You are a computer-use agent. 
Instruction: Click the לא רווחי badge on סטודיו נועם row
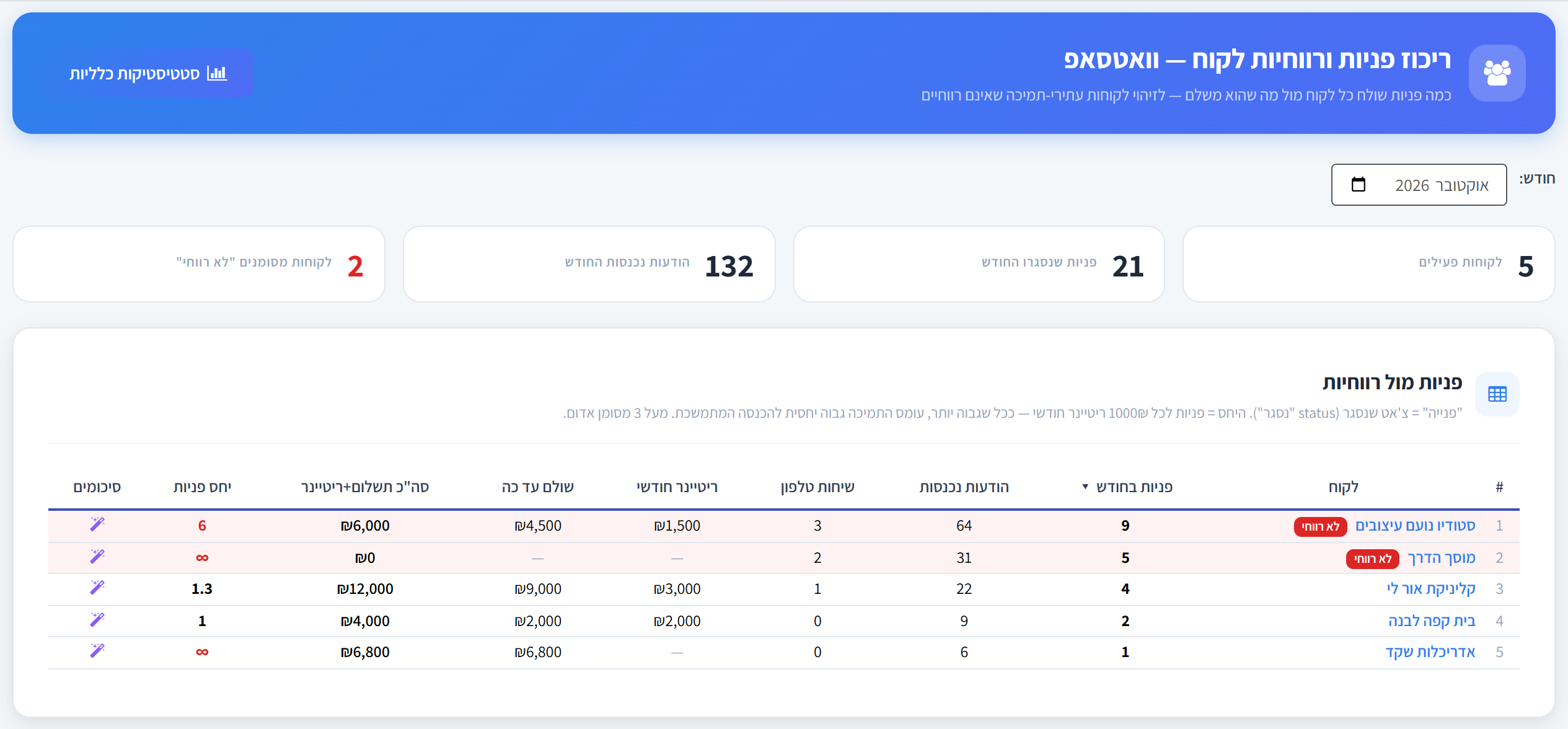click(1320, 526)
